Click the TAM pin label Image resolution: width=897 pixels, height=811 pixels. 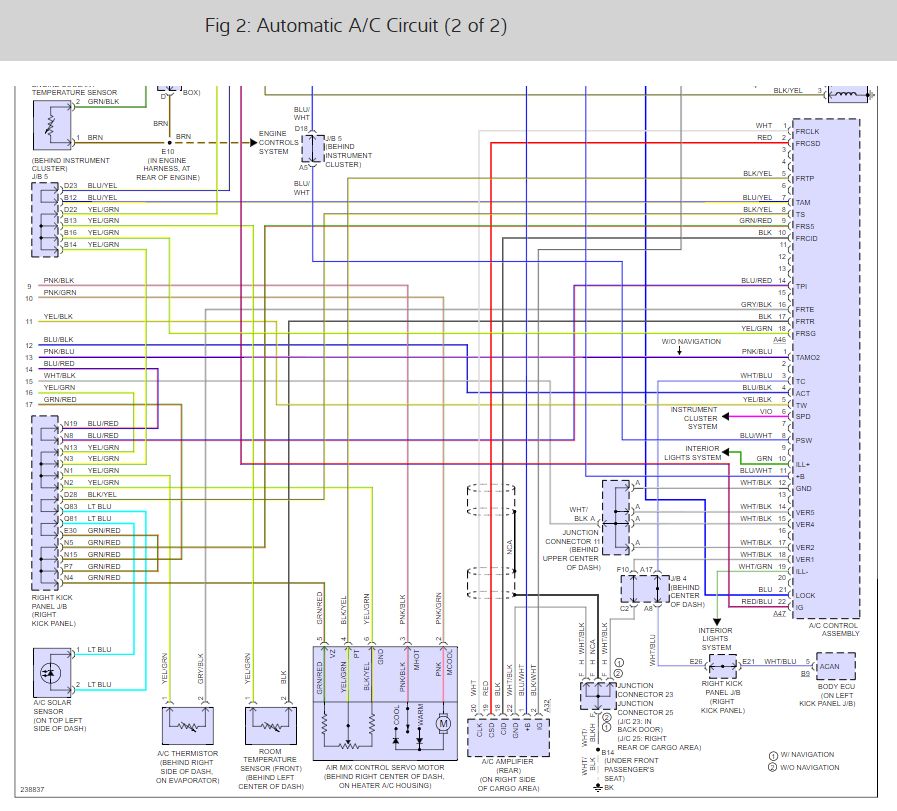803,202
